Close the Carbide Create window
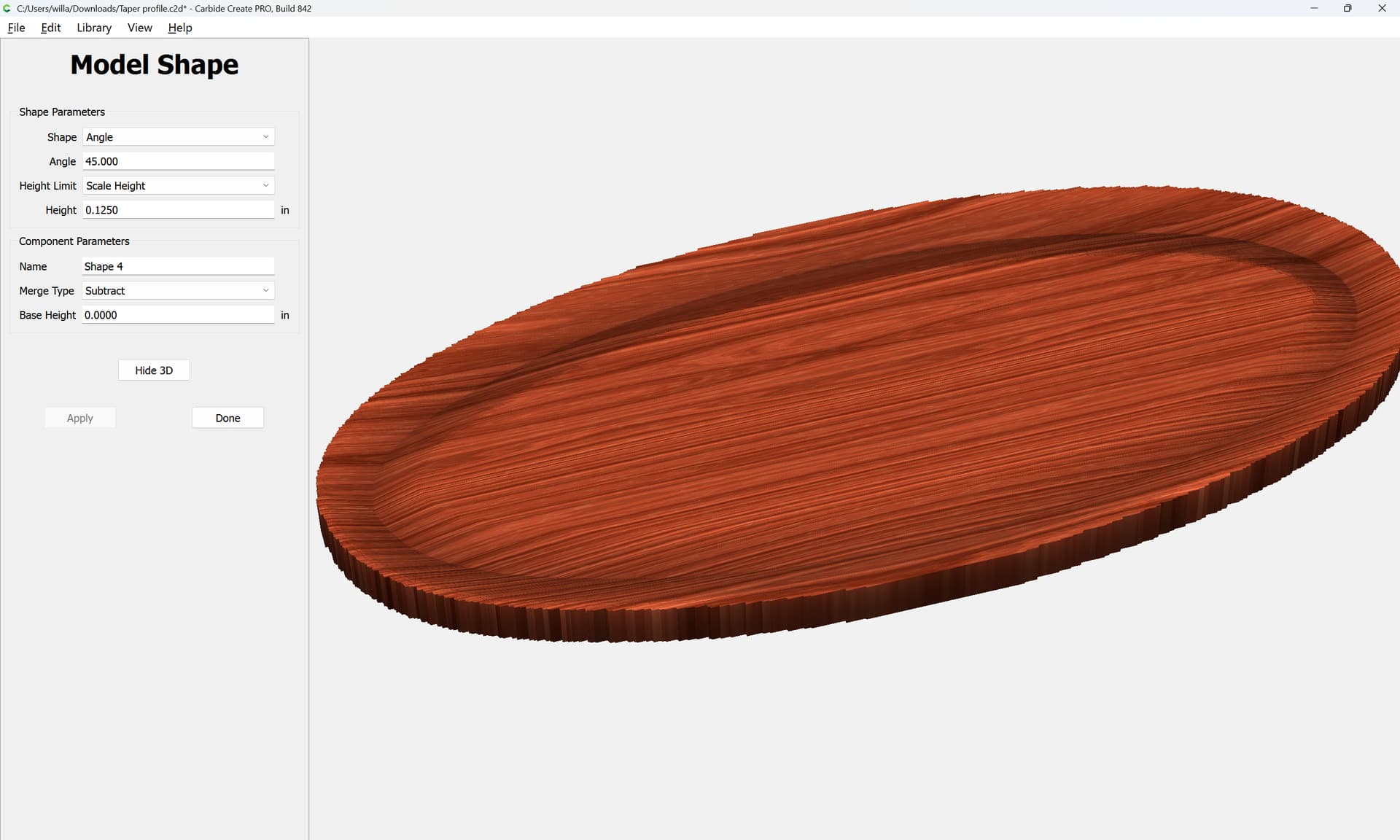Image resolution: width=1400 pixels, height=840 pixels. [1382, 9]
